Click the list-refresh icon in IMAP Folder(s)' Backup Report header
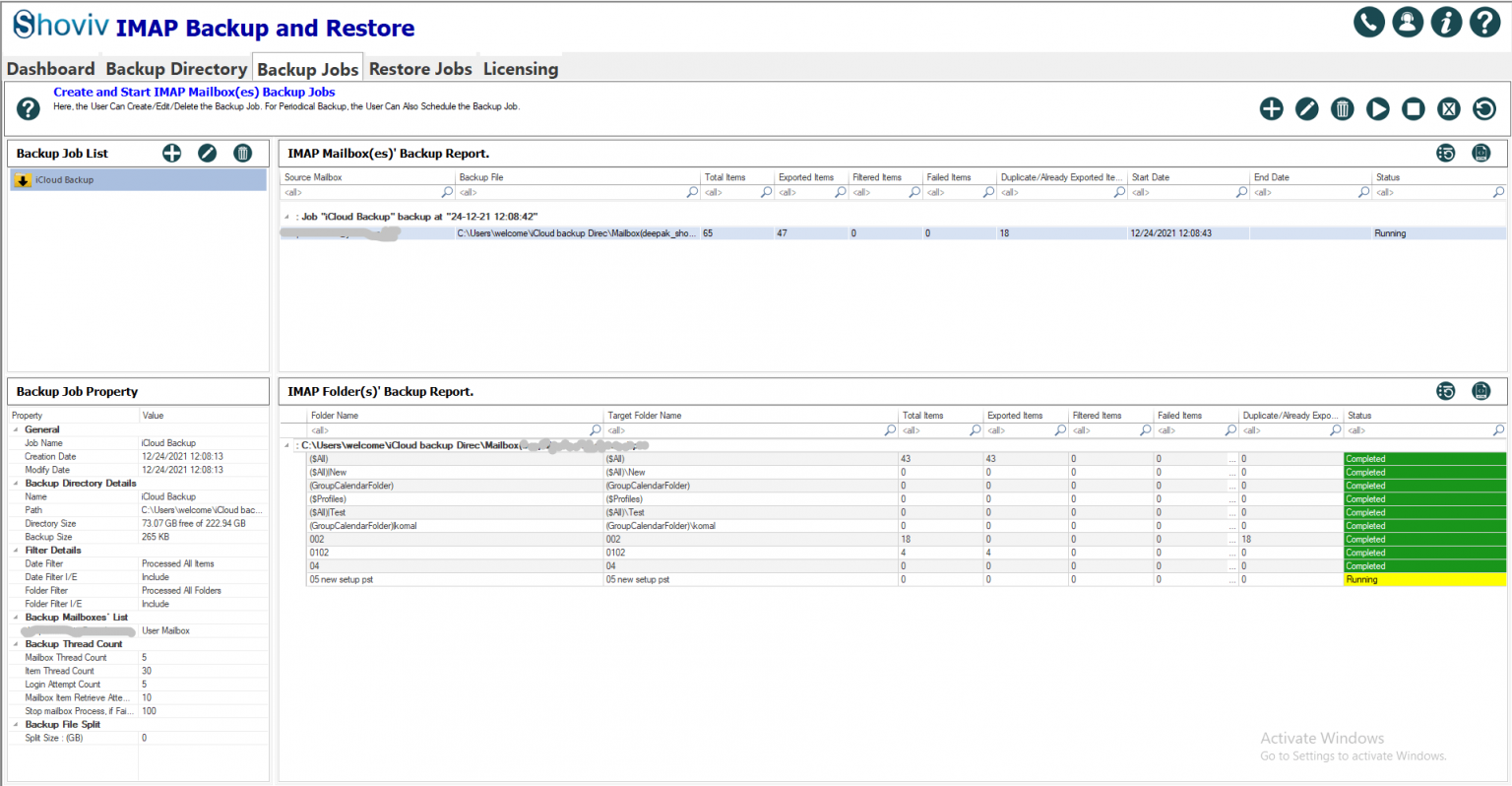This screenshot has width=1512, height=786. 1446,391
